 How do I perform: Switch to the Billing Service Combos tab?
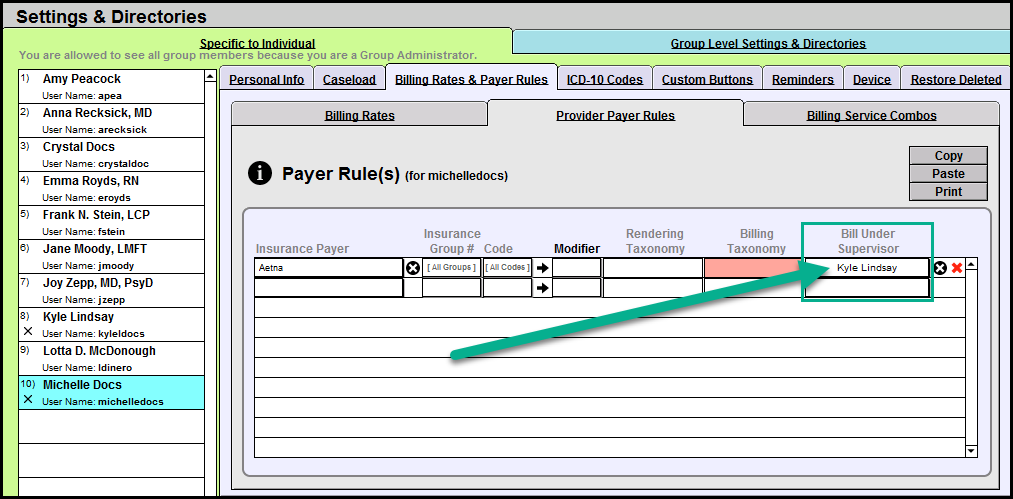tap(871, 116)
